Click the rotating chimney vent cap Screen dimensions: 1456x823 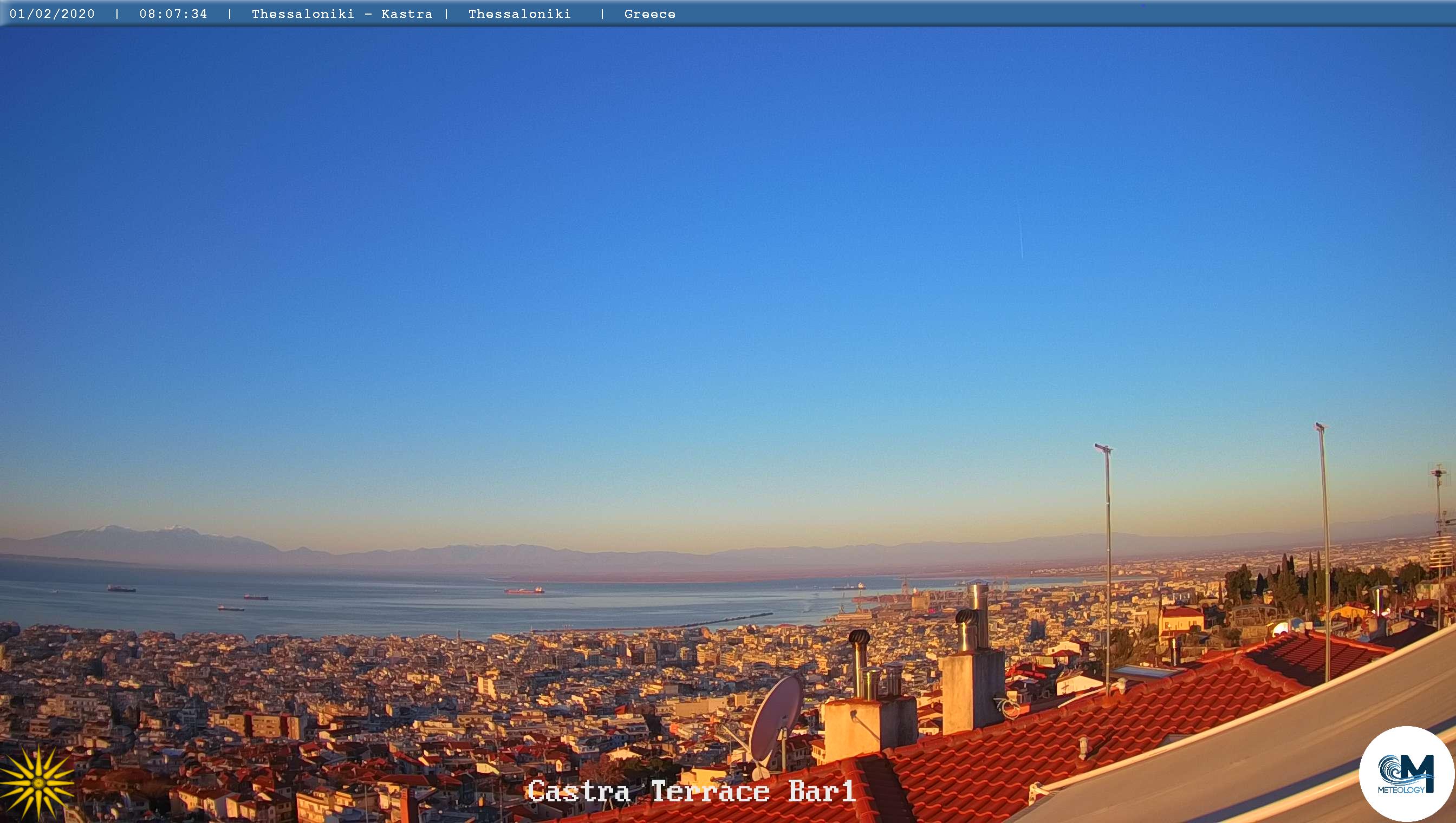click(859, 638)
